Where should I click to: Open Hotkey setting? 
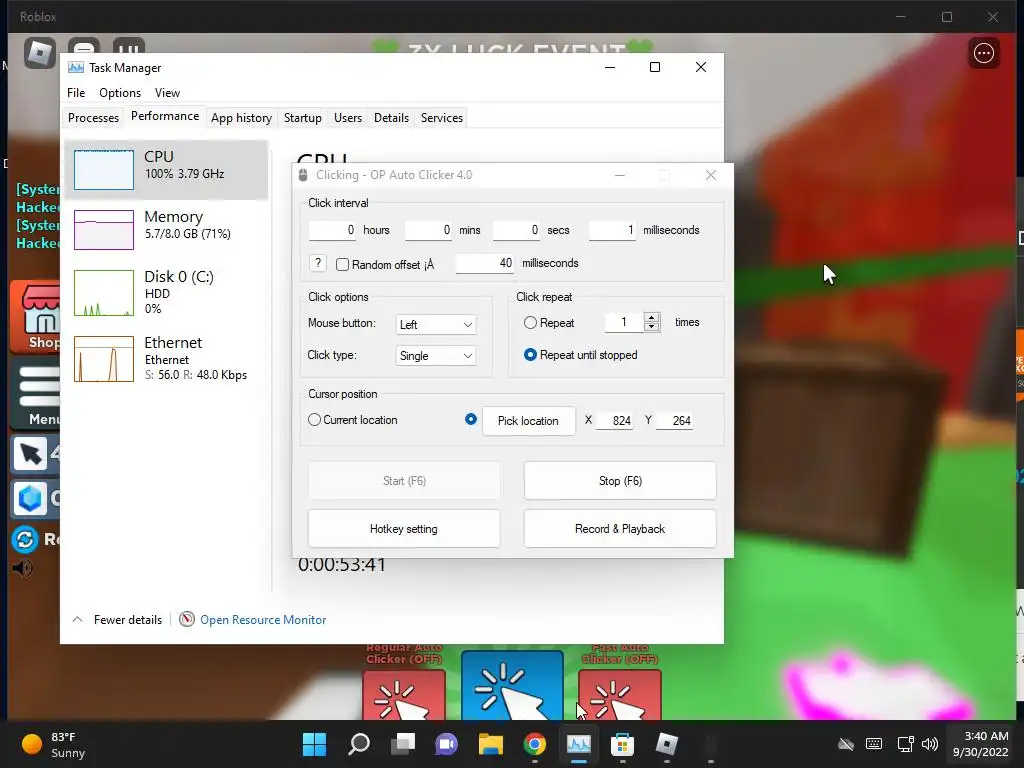coord(404,529)
